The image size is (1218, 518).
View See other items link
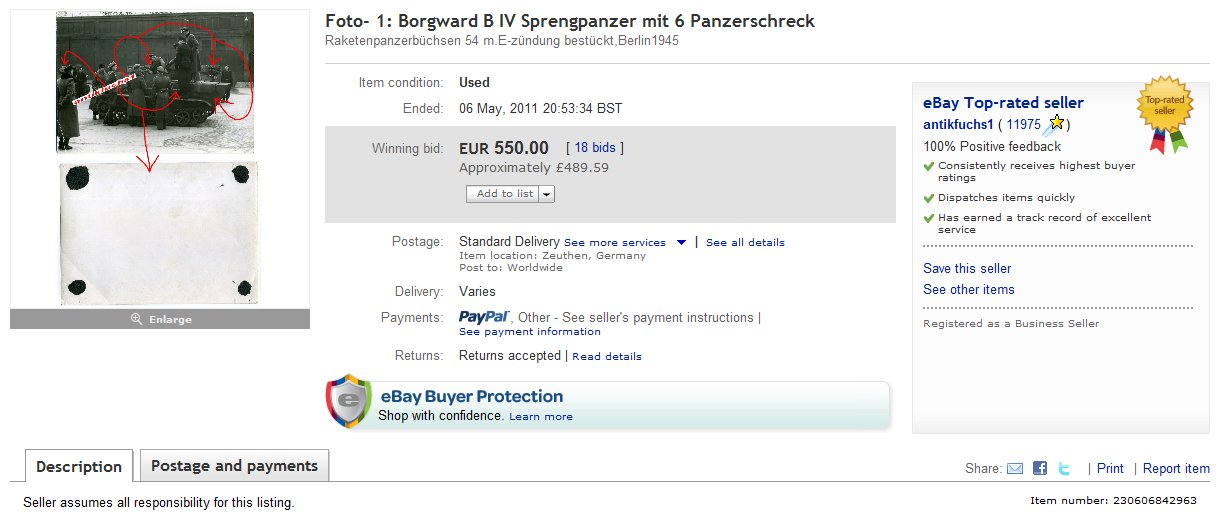tap(968, 289)
